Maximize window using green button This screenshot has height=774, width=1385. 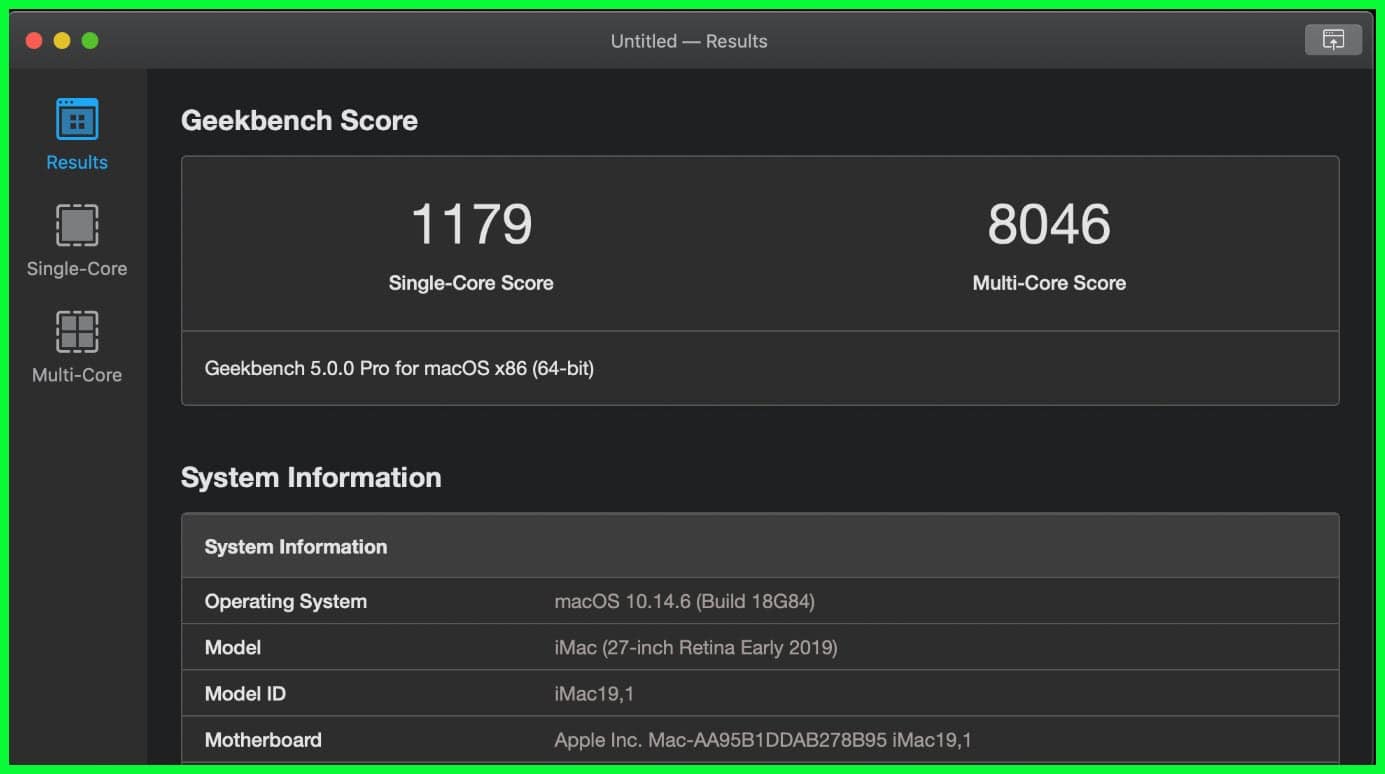coord(90,41)
